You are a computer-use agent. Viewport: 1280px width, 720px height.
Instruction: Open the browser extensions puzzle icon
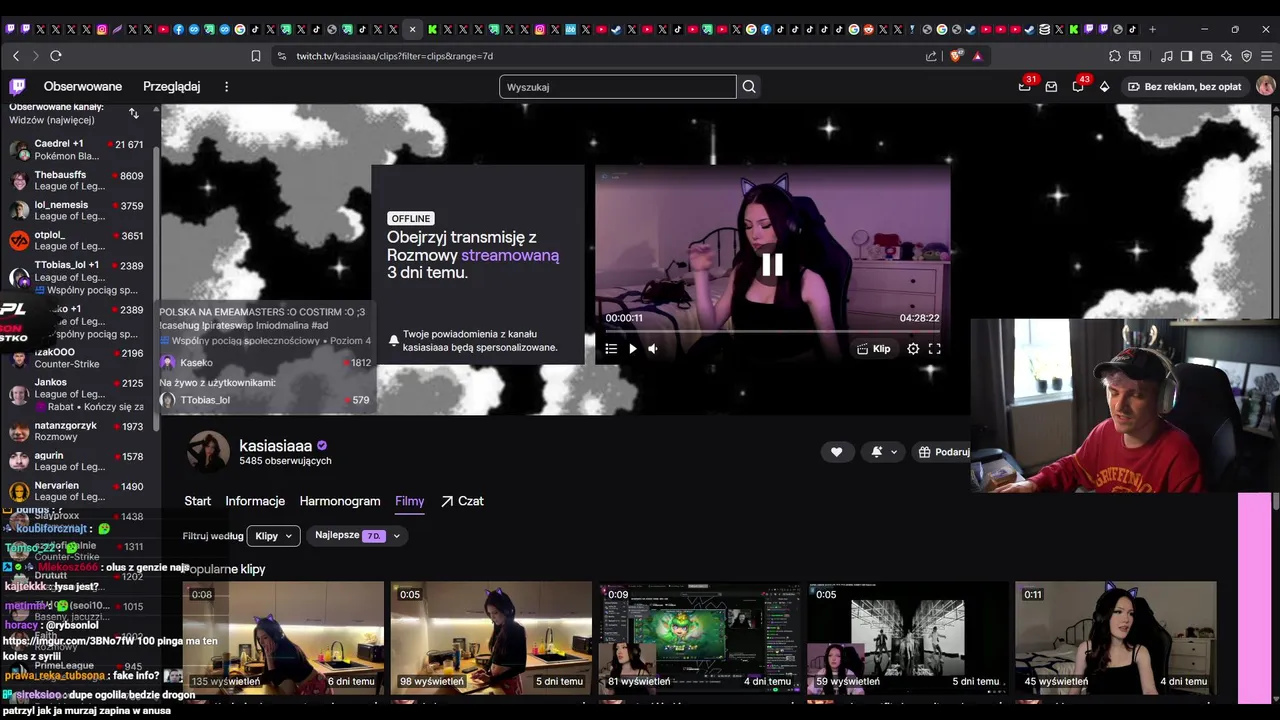tap(1115, 56)
